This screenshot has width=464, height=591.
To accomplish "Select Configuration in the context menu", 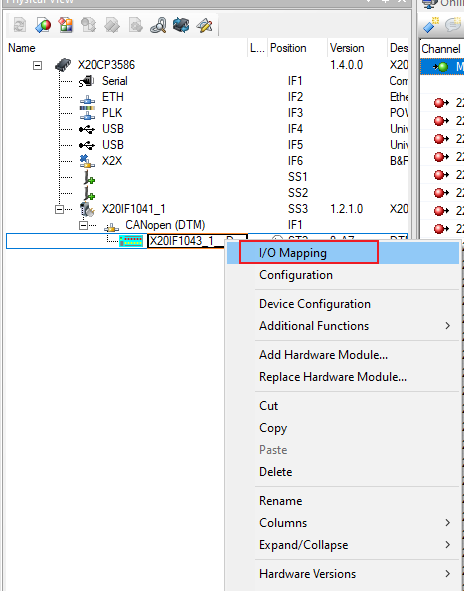I will click(x=343, y=275).
